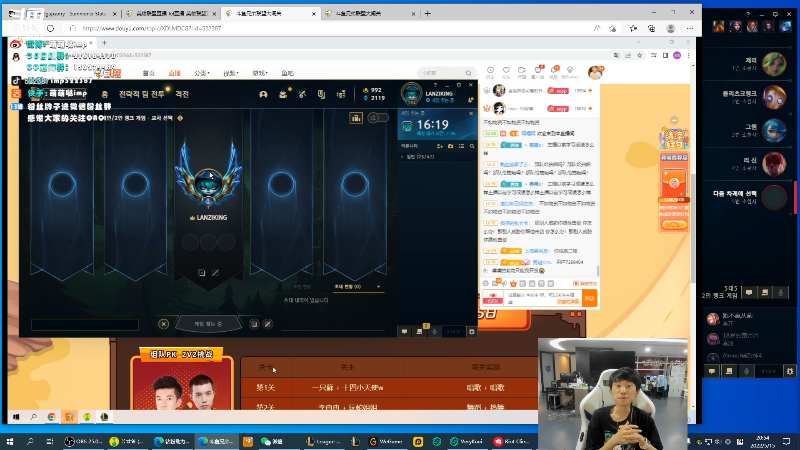The width and height of the screenshot is (800, 450).
Task: Click the Douyu follow heart icon
Action: (x=506, y=72)
